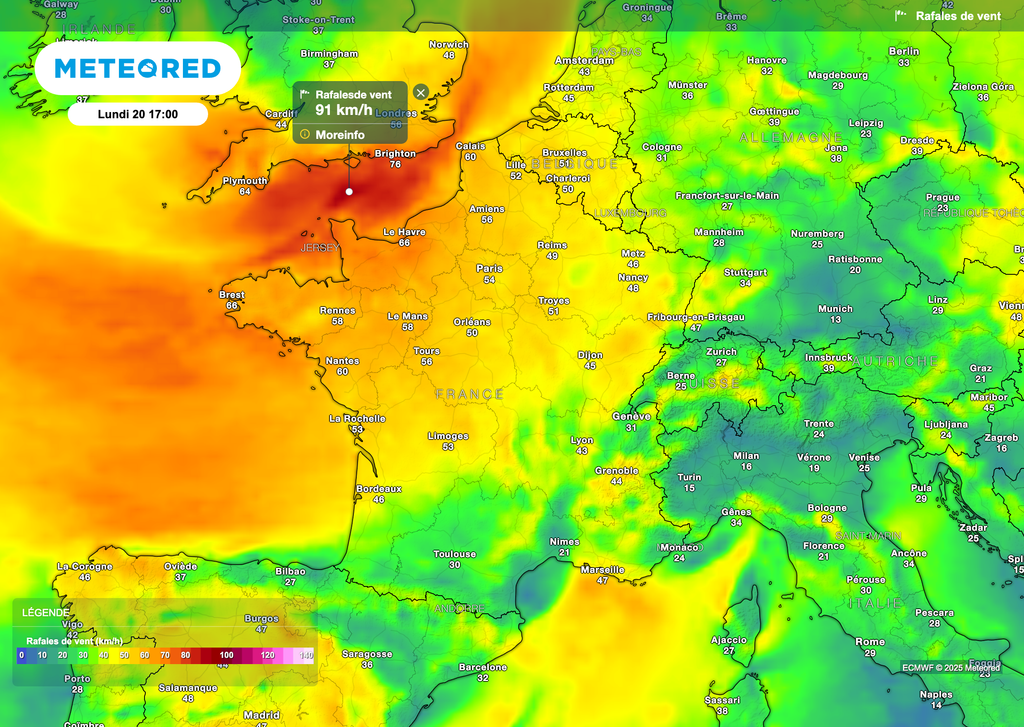Click the windsock icon in the popup
1024x727 pixels.
point(305,95)
